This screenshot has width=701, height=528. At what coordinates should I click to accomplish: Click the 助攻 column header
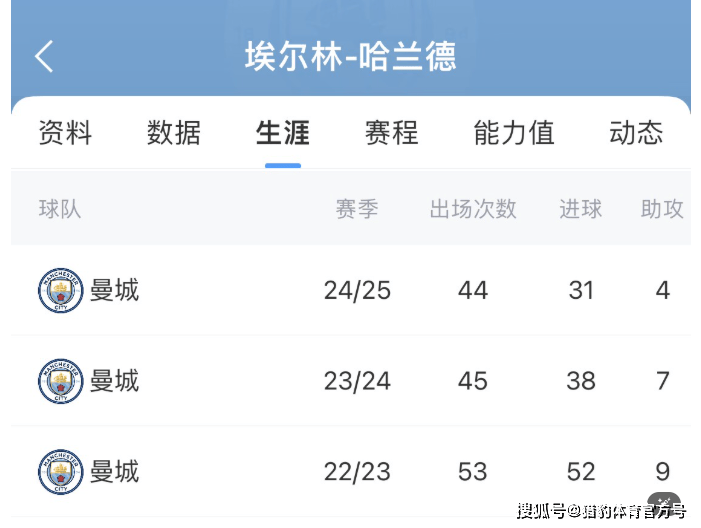click(662, 209)
